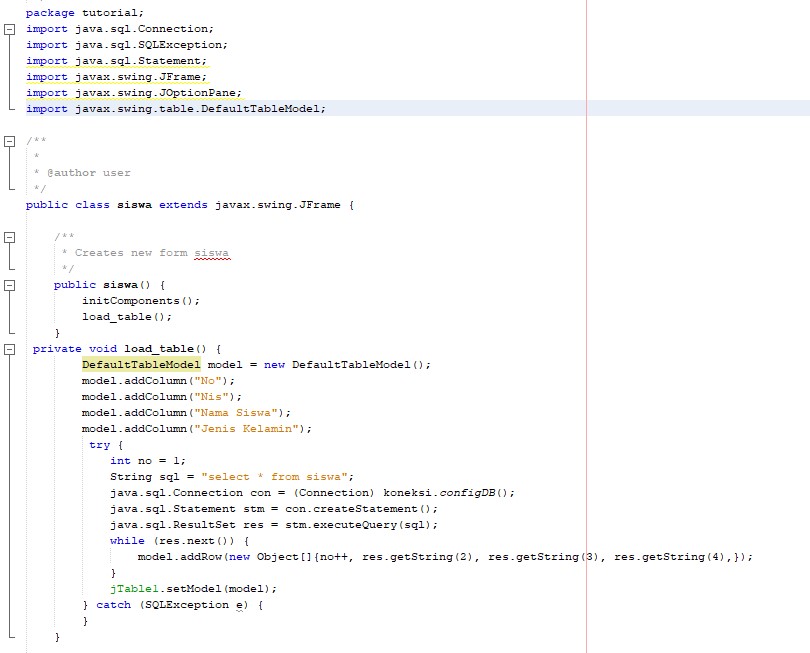This screenshot has height=653, width=810.
Task: Place cursor on the import DefaultTableModel line
Action: [176, 109]
